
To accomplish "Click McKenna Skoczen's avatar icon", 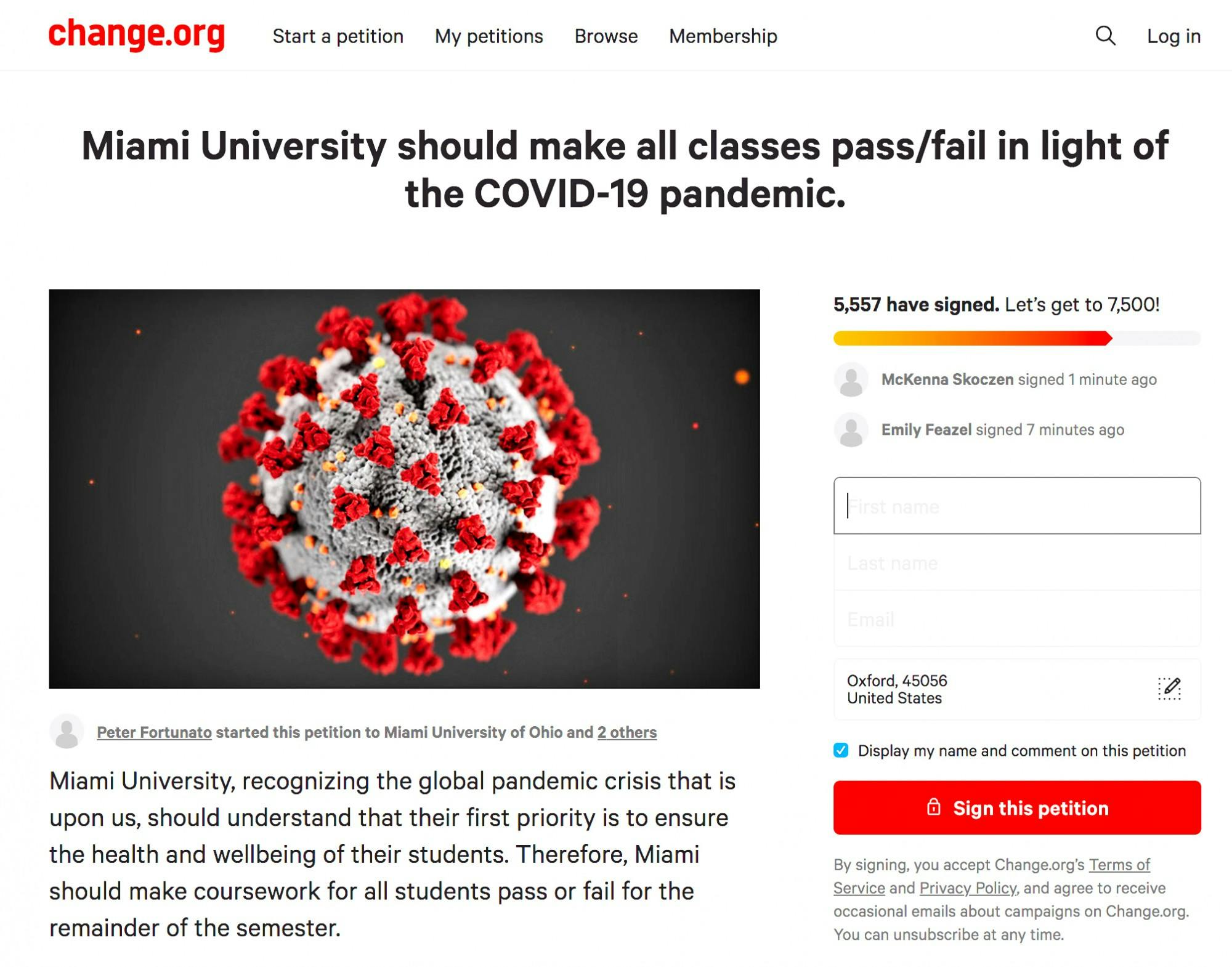I will click(851, 379).
